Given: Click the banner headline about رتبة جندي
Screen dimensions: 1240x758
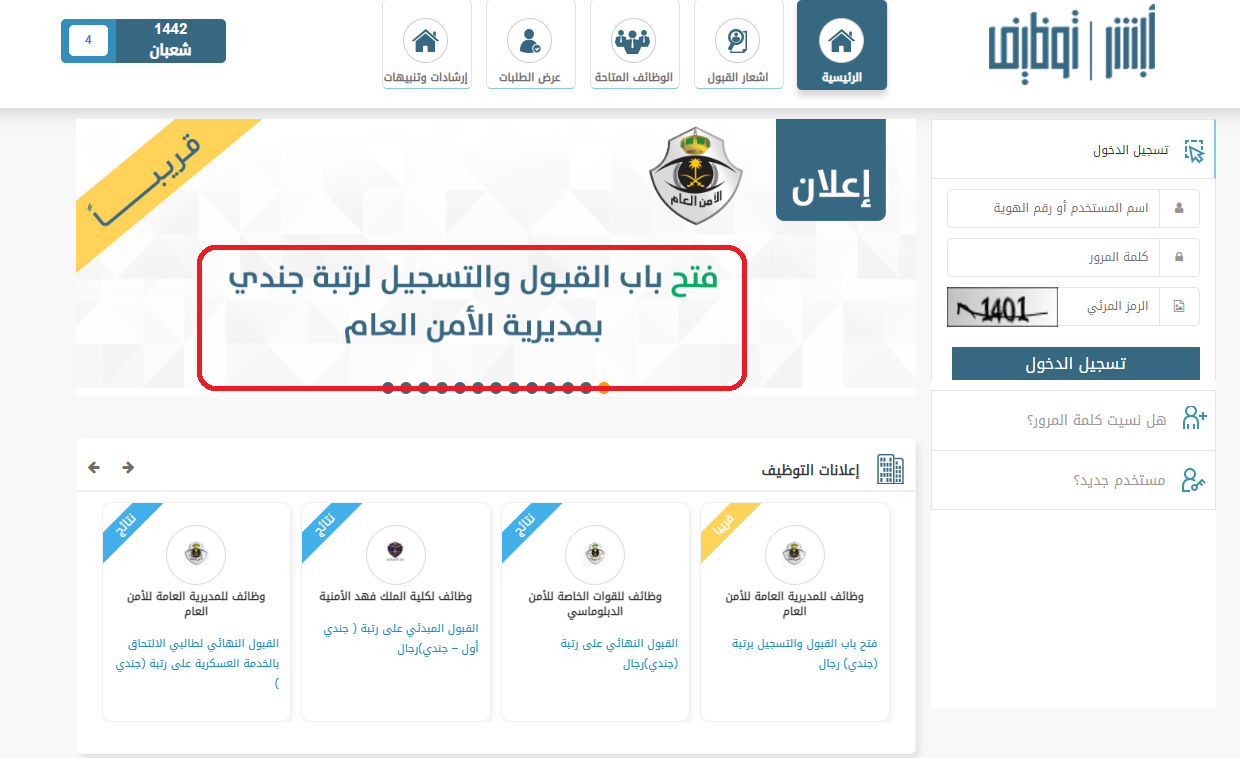Looking at the screenshot, I should 472,303.
